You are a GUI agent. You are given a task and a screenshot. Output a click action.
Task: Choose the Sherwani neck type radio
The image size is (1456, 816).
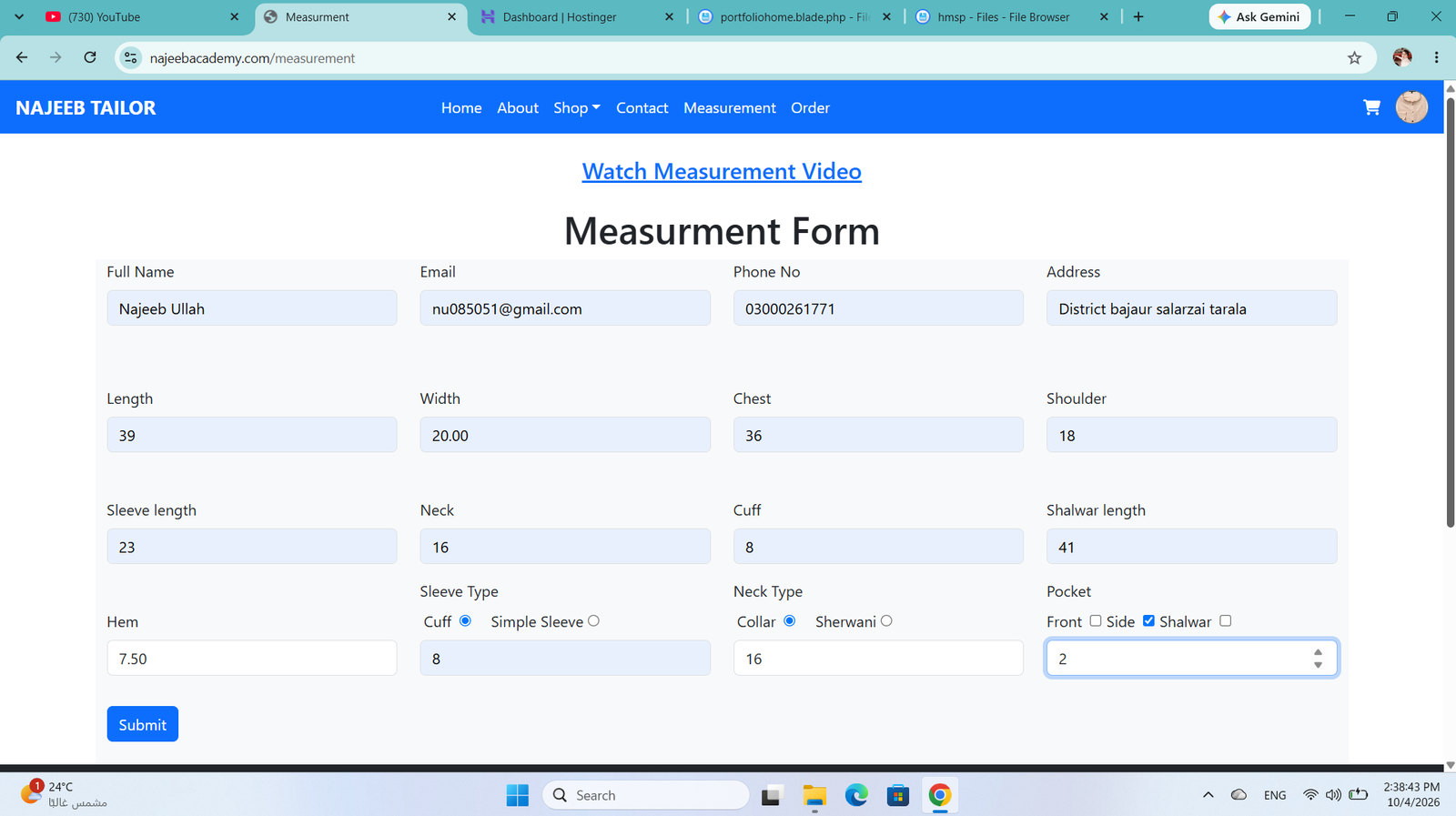(886, 620)
